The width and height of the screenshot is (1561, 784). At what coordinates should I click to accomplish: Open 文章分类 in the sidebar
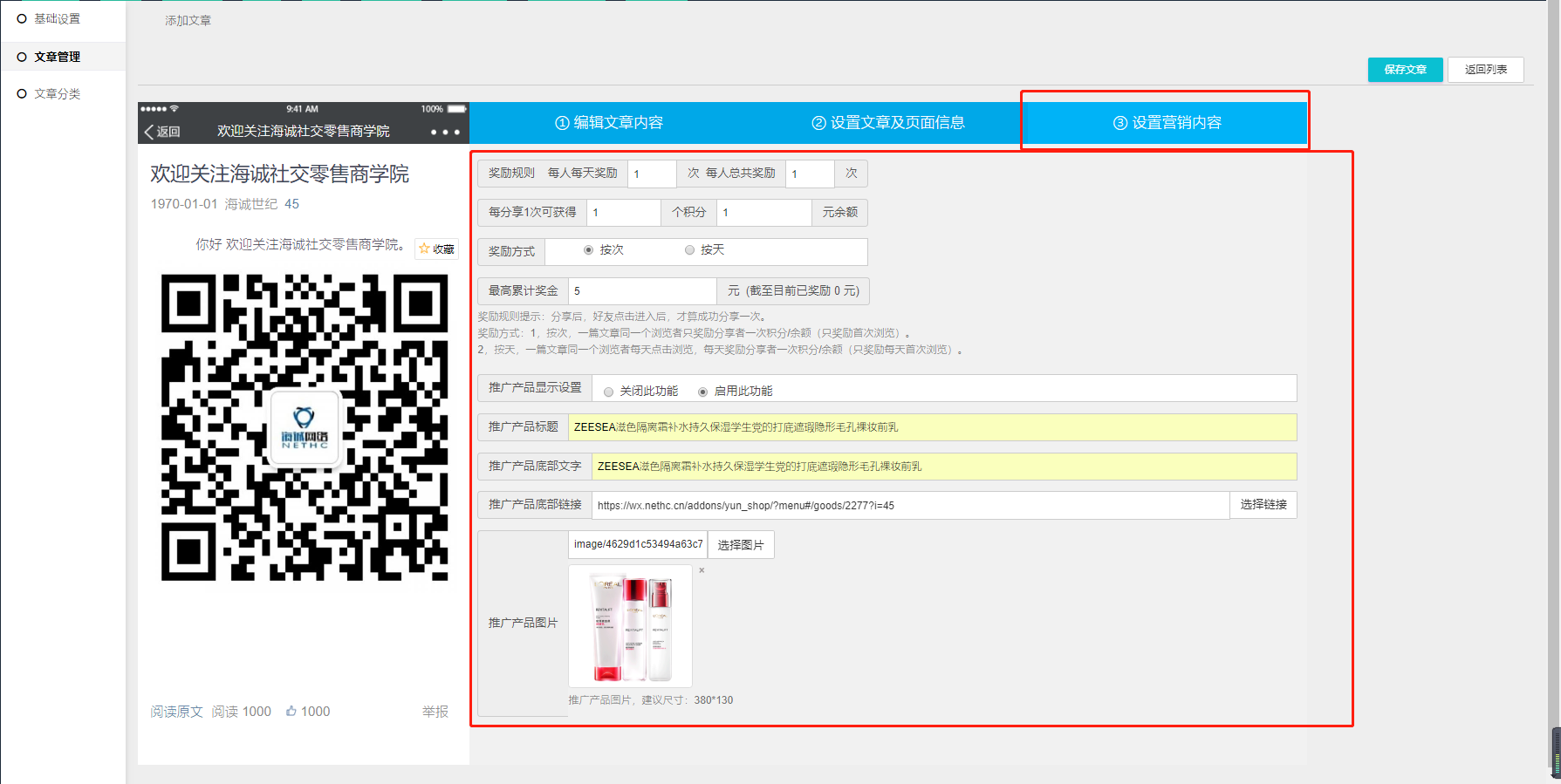click(x=57, y=94)
